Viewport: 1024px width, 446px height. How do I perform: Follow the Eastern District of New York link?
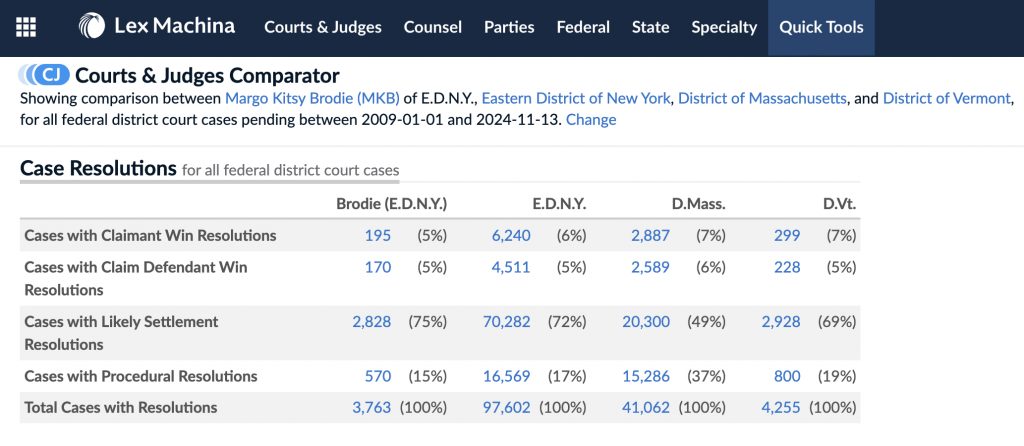(x=575, y=98)
